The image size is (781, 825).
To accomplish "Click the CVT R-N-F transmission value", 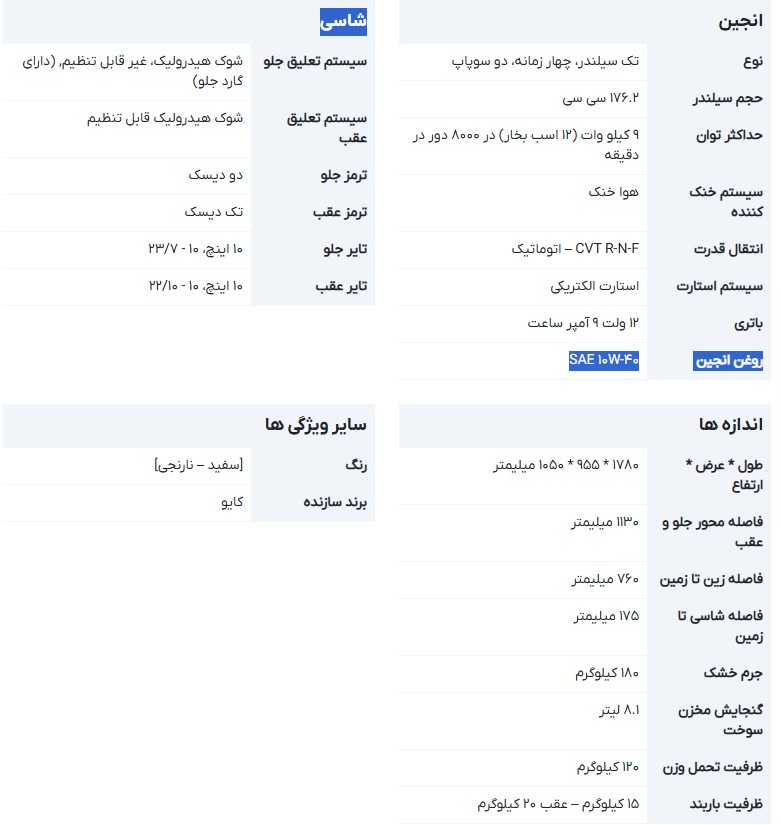I will point(575,249).
